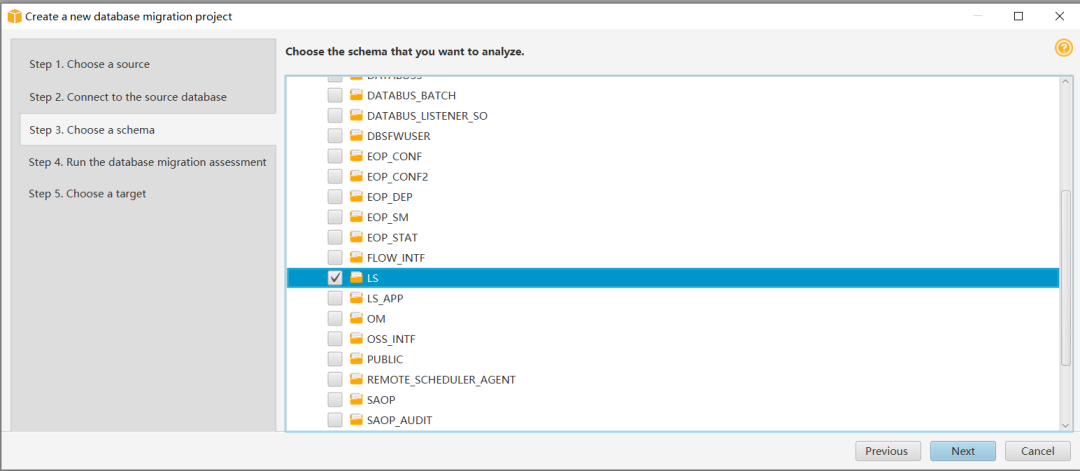Click the app logo in title bar
Screen dimensions: 1080x471
point(15,16)
